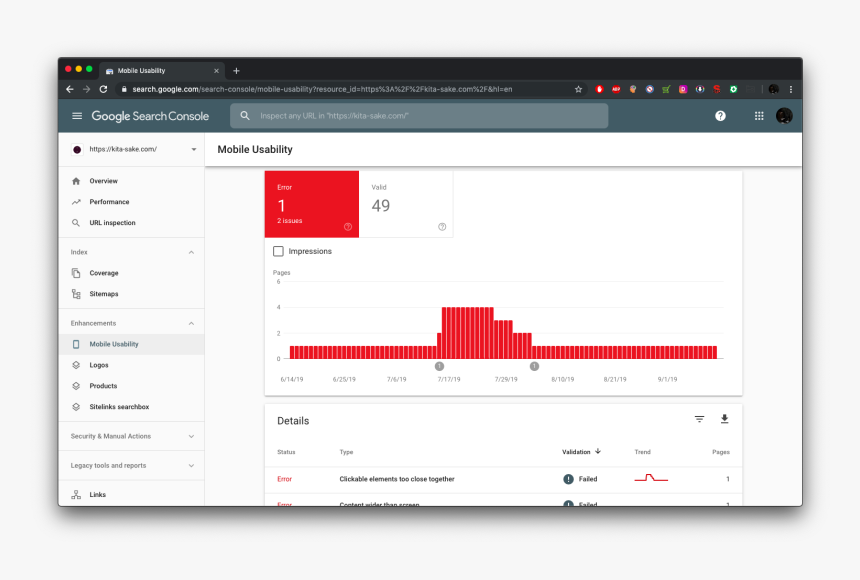Open the hamburger main menu

point(77,116)
